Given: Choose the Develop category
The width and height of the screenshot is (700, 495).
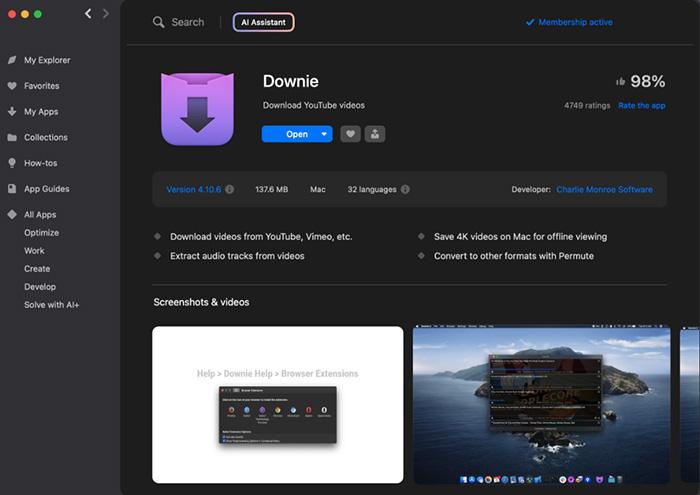Looking at the screenshot, I should click(40, 287).
